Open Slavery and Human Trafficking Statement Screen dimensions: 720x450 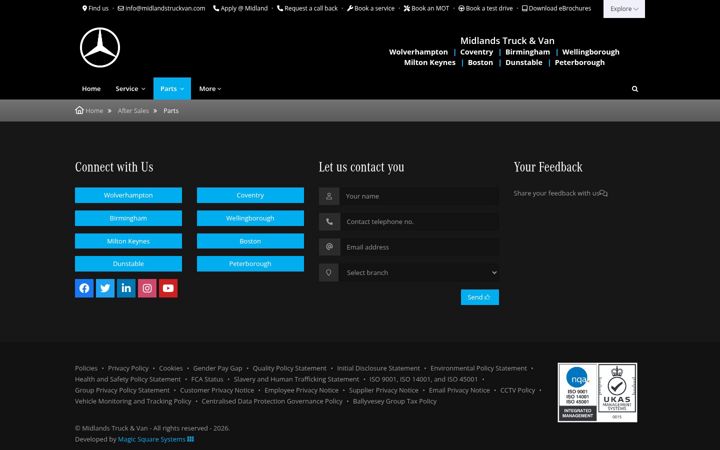pos(296,379)
